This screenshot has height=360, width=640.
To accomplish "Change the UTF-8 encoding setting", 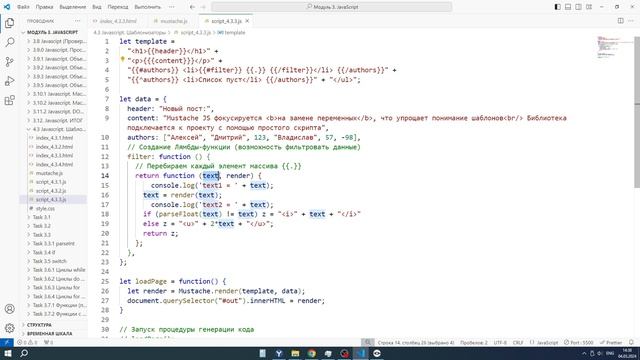I will (x=500, y=342).
